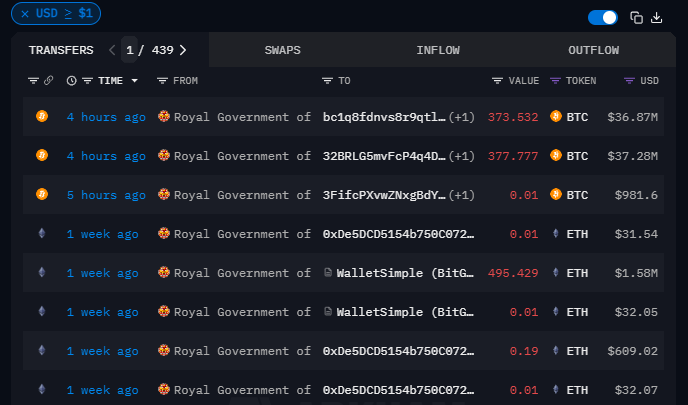
Task: Open '4 hours ago' link on 377.777 row
Action: pyautogui.click(x=106, y=156)
